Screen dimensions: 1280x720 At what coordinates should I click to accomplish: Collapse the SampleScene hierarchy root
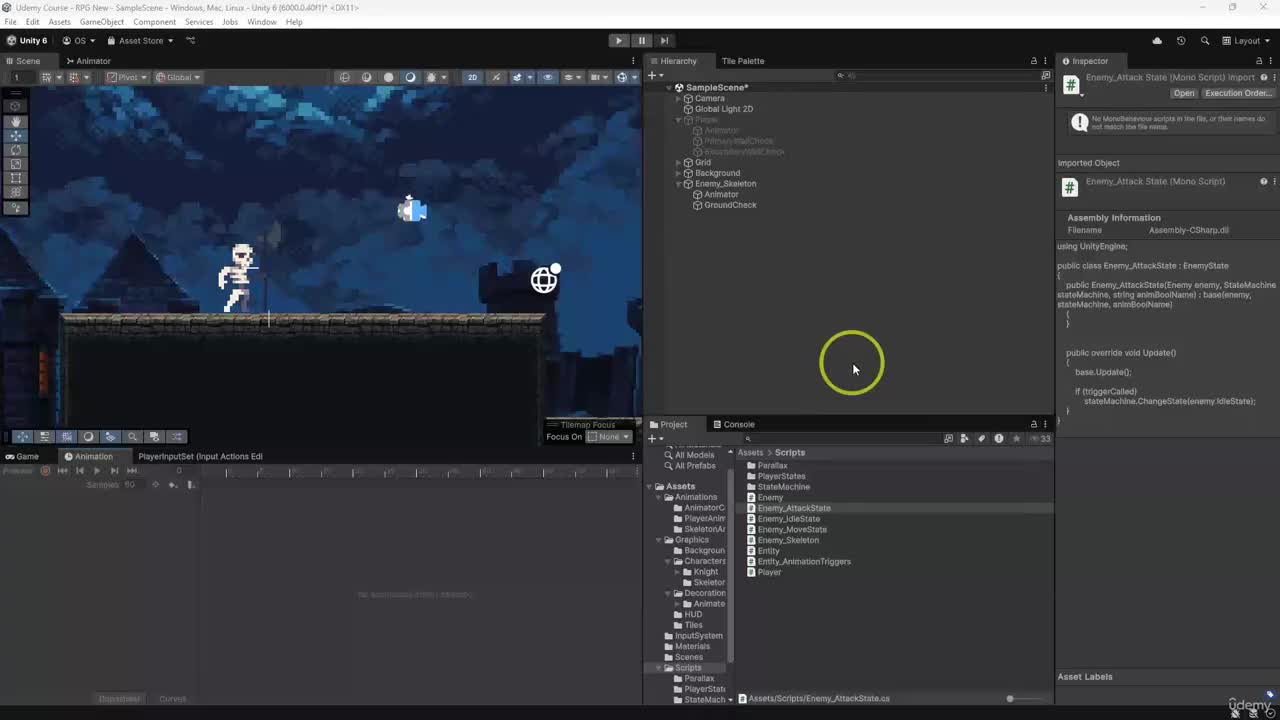[669, 88]
